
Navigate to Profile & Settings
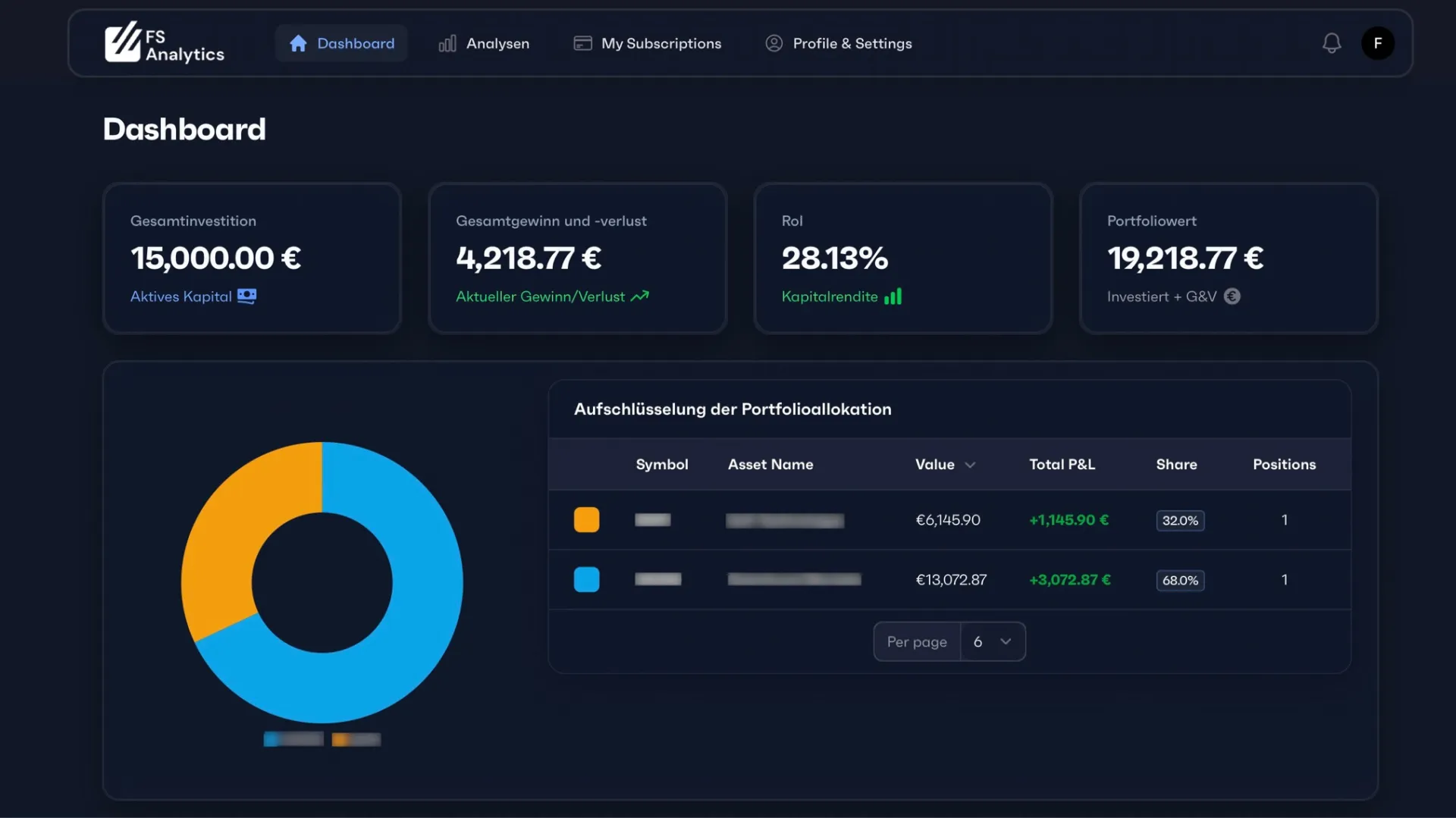(x=838, y=44)
